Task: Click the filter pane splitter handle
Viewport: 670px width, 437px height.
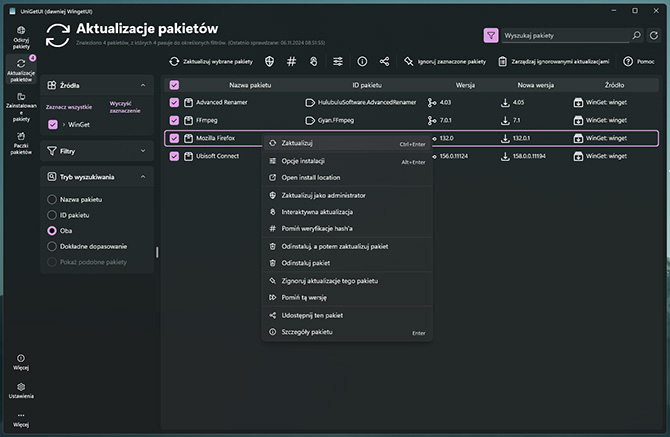Action: (157, 252)
